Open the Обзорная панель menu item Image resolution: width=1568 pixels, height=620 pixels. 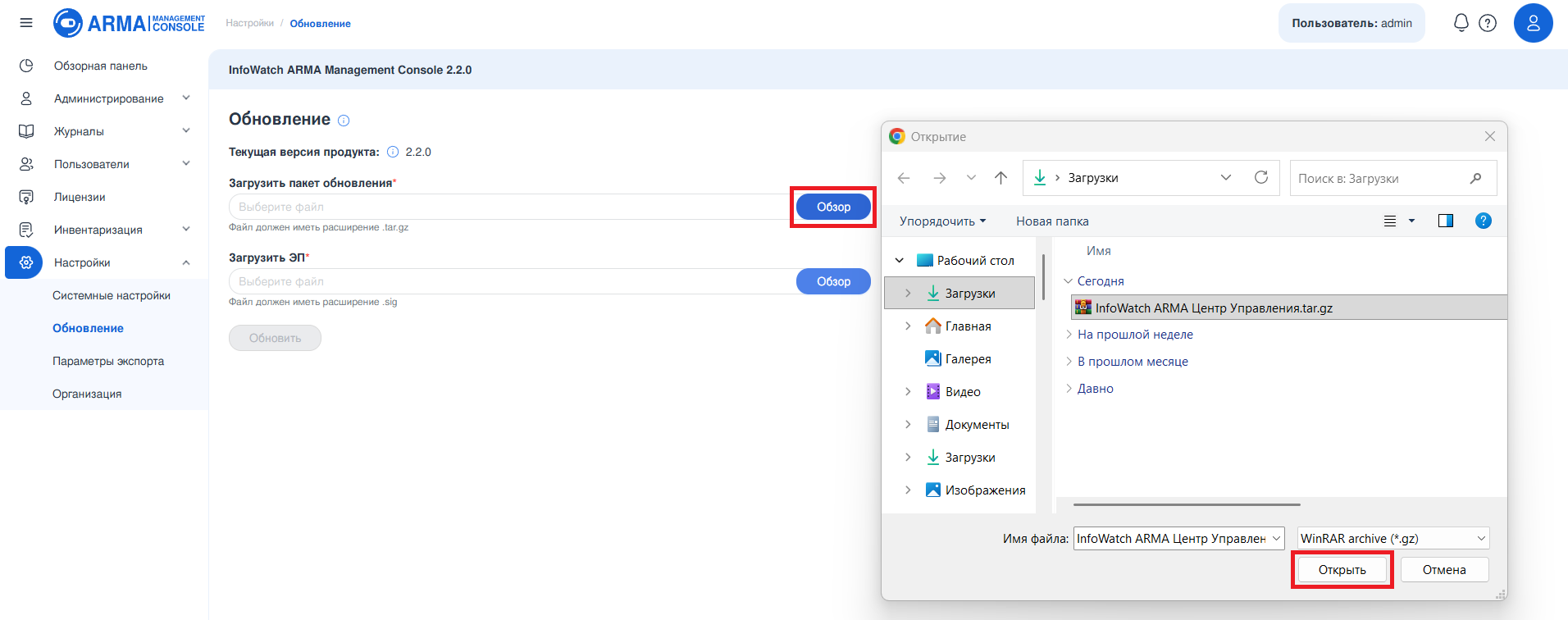point(101,66)
